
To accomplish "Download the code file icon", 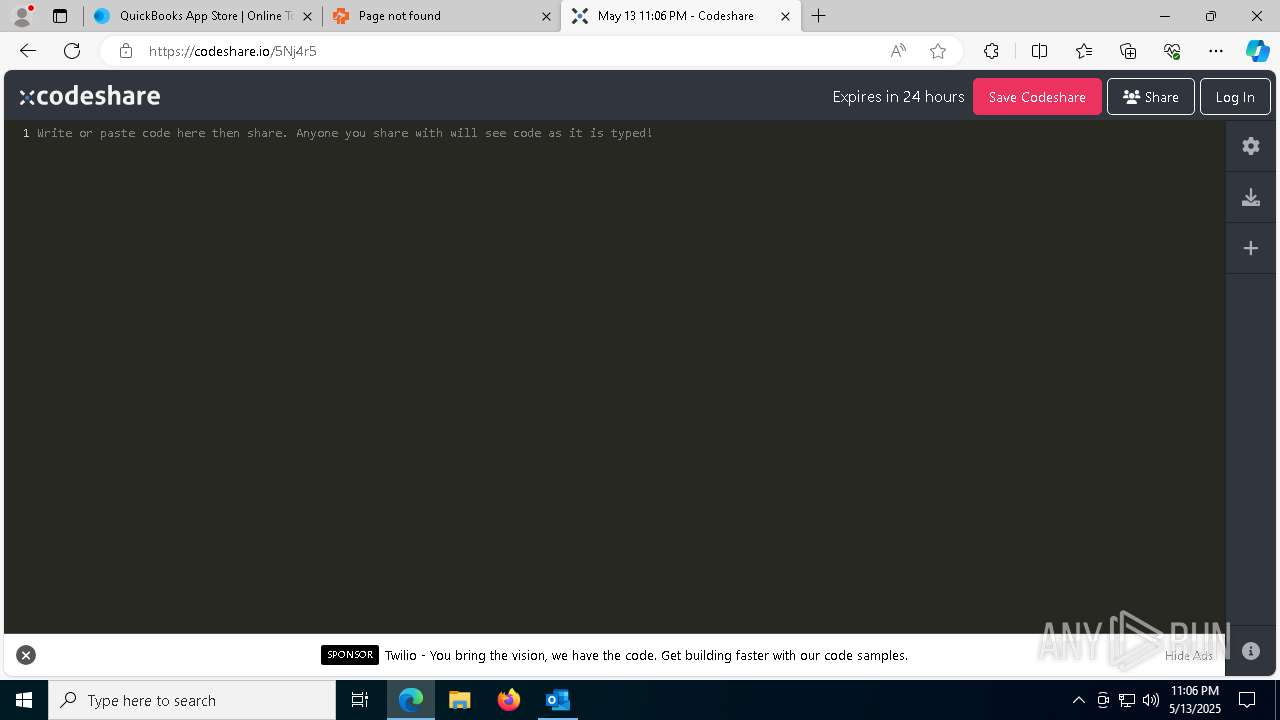I will coord(1251,197).
